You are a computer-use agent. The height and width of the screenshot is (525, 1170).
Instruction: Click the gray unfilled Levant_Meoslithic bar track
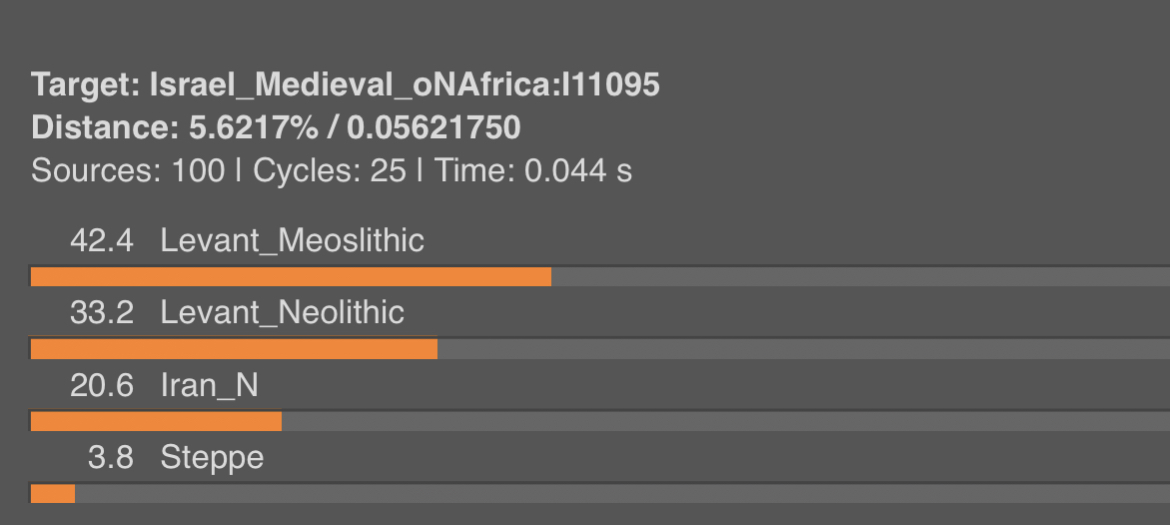coord(860,277)
